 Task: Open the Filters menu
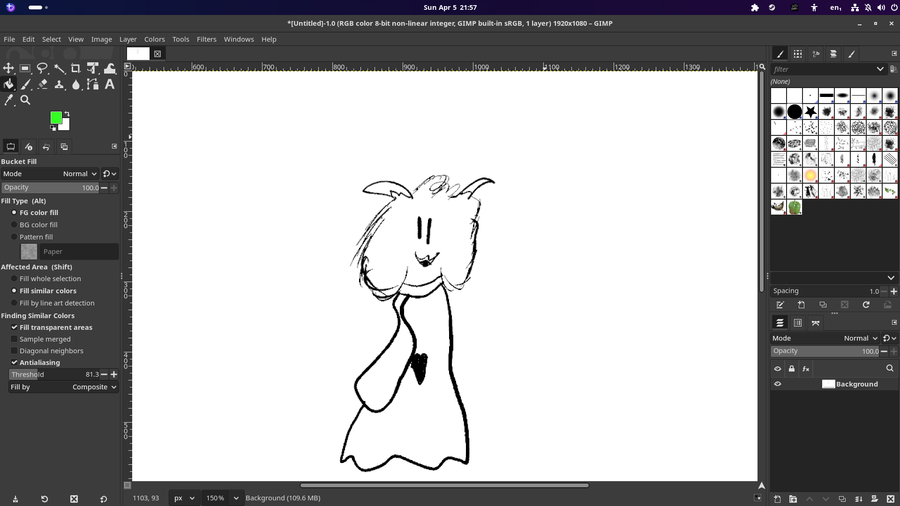coord(207,40)
